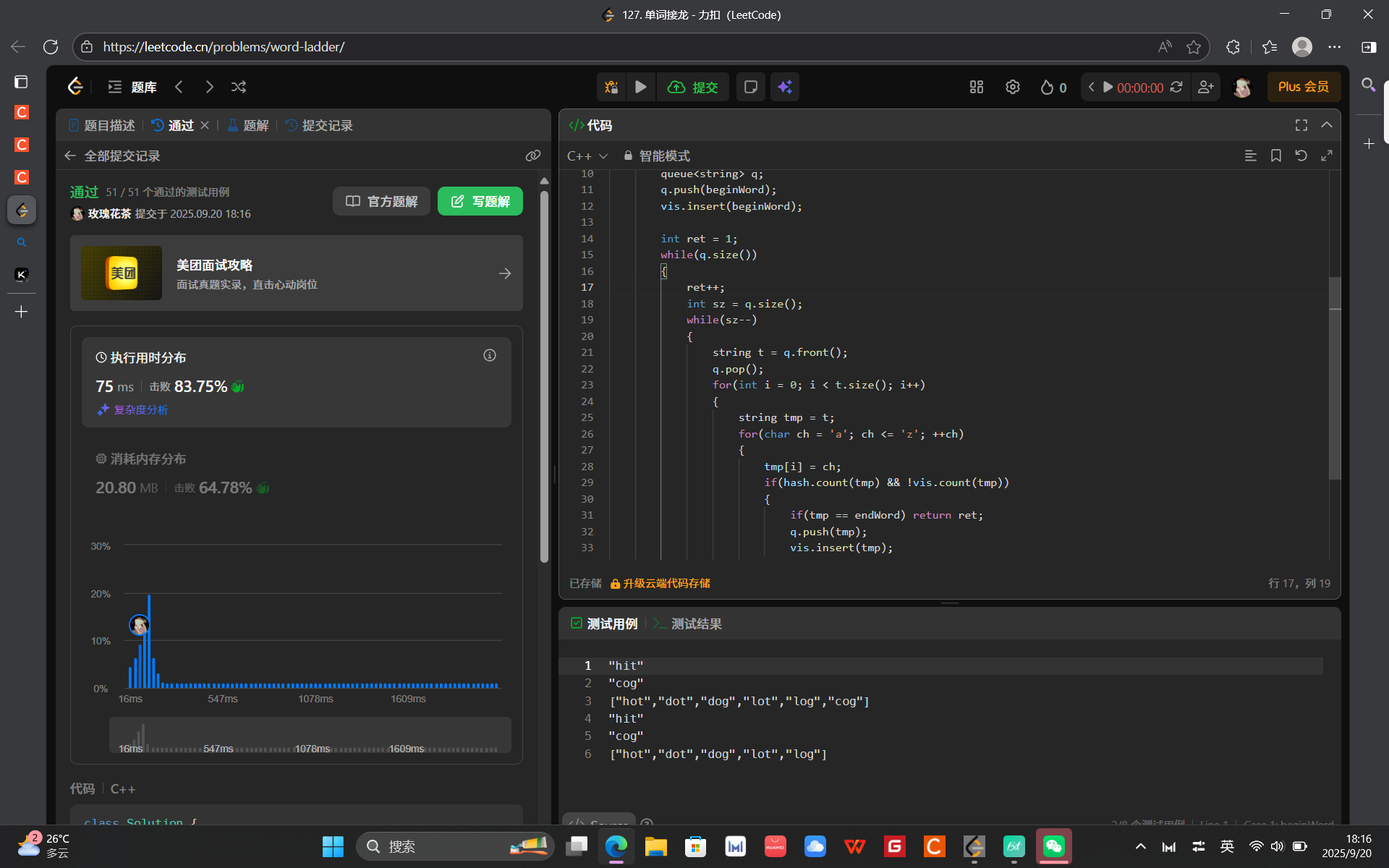
Task: Toggle 智能模式 lock
Action: click(x=656, y=156)
